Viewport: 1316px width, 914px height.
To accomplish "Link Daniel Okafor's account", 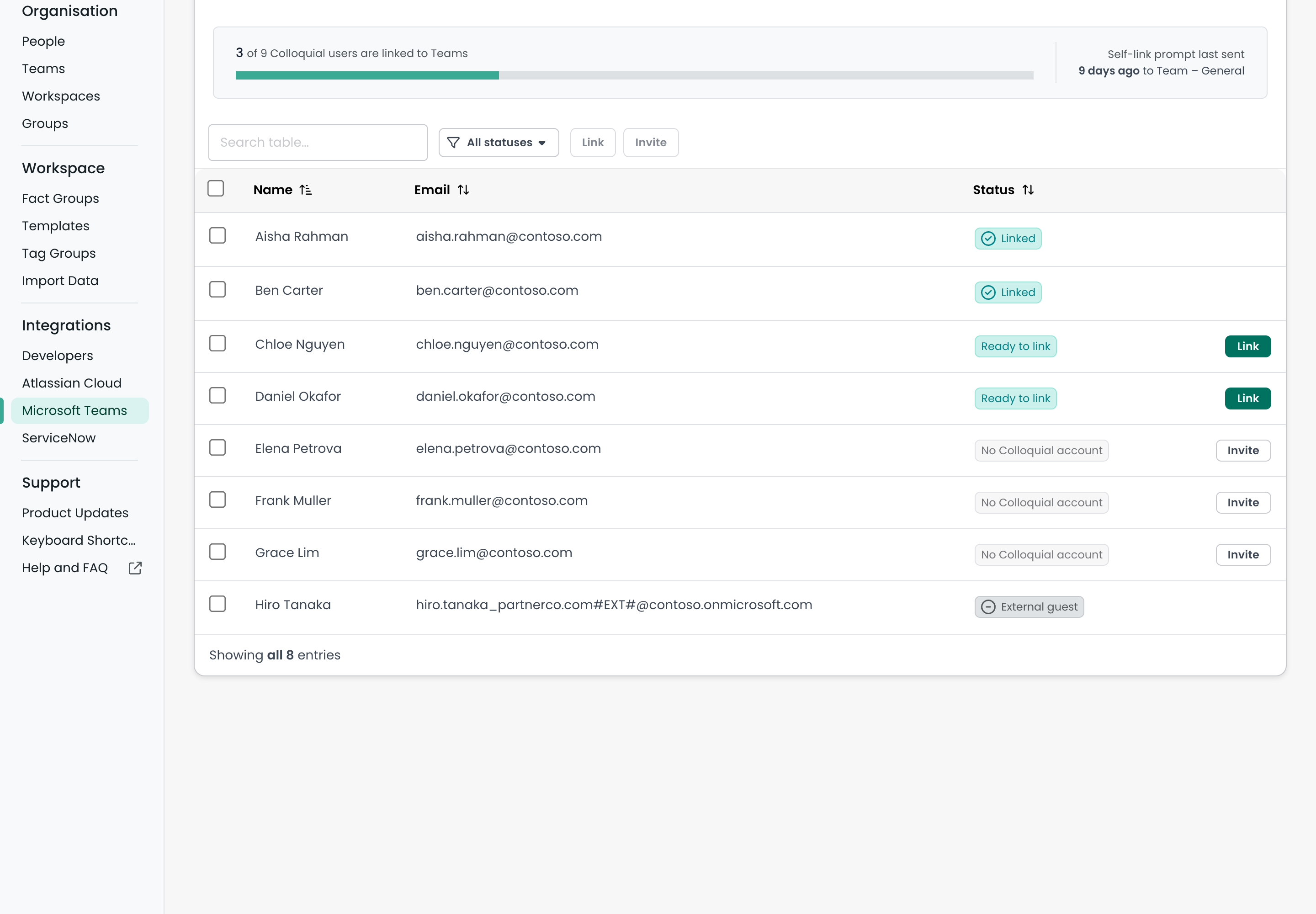I will click(1248, 399).
